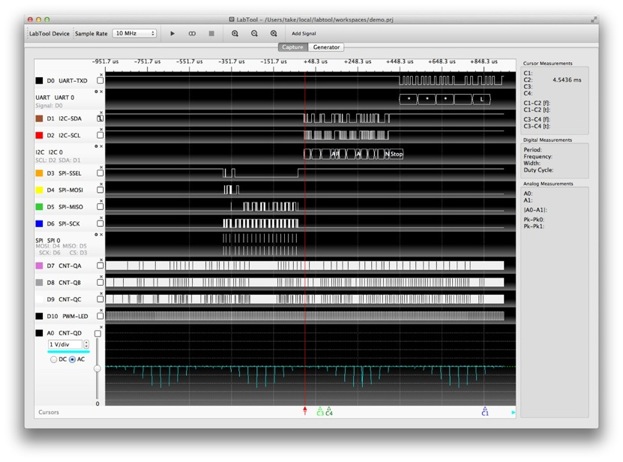The height and width of the screenshot is (462, 623).
Task: Click the zoom out magnifier icon
Action: pyautogui.click(x=255, y=33)
